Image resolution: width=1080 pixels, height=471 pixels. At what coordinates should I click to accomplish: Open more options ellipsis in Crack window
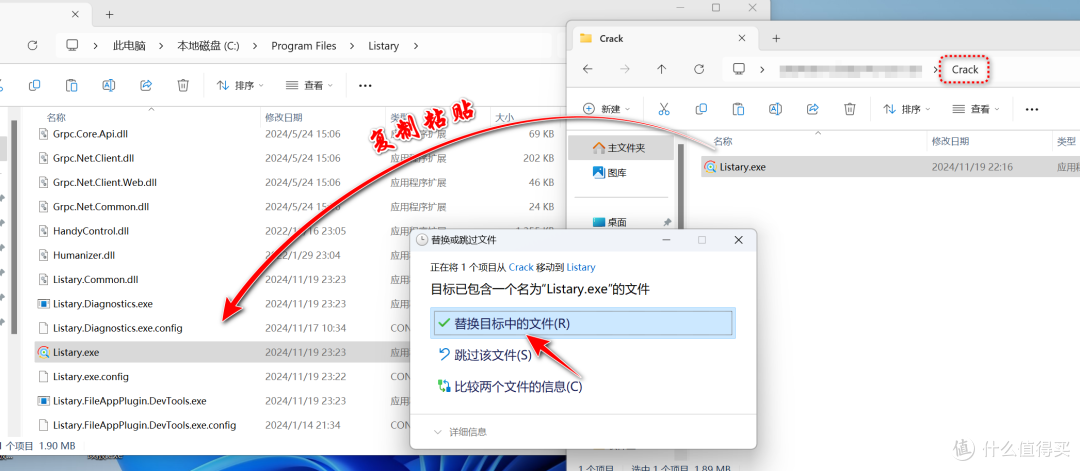1031,109
